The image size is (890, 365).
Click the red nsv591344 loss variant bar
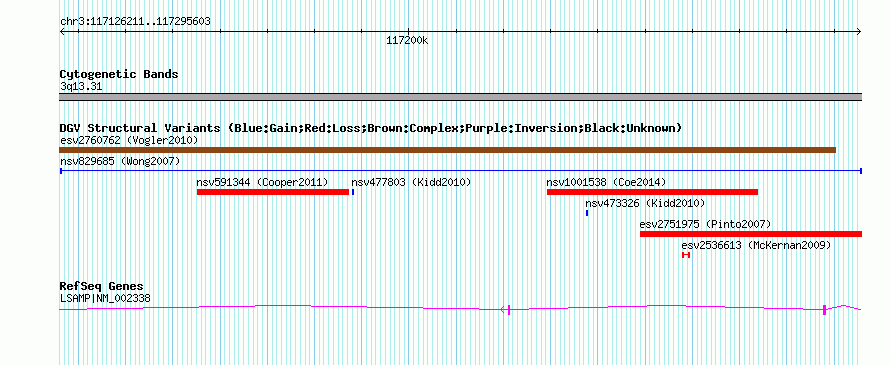click(272, 192)
